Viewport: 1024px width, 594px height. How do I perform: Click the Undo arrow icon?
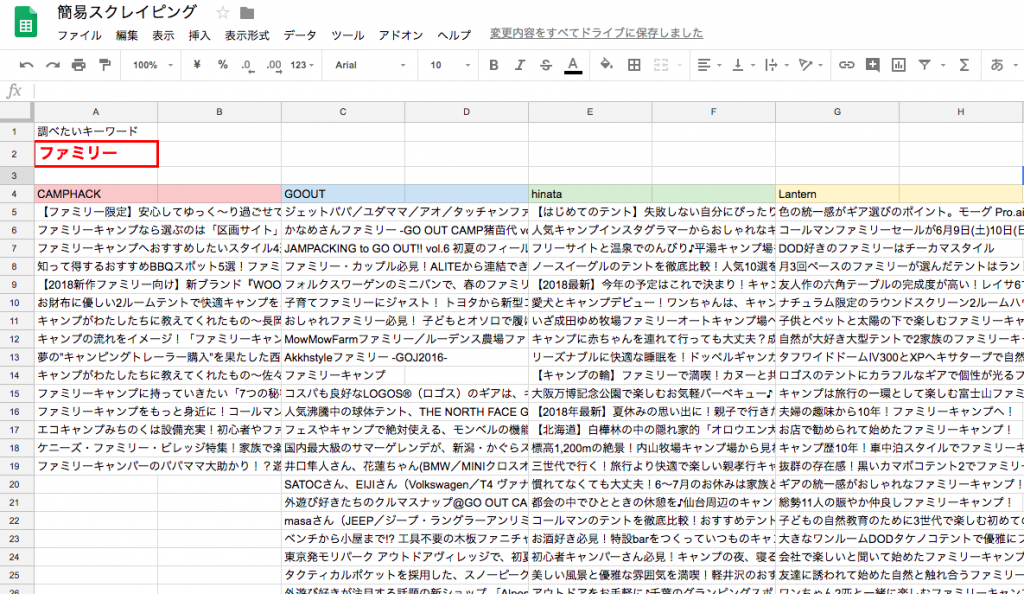[x=26, y=65]
